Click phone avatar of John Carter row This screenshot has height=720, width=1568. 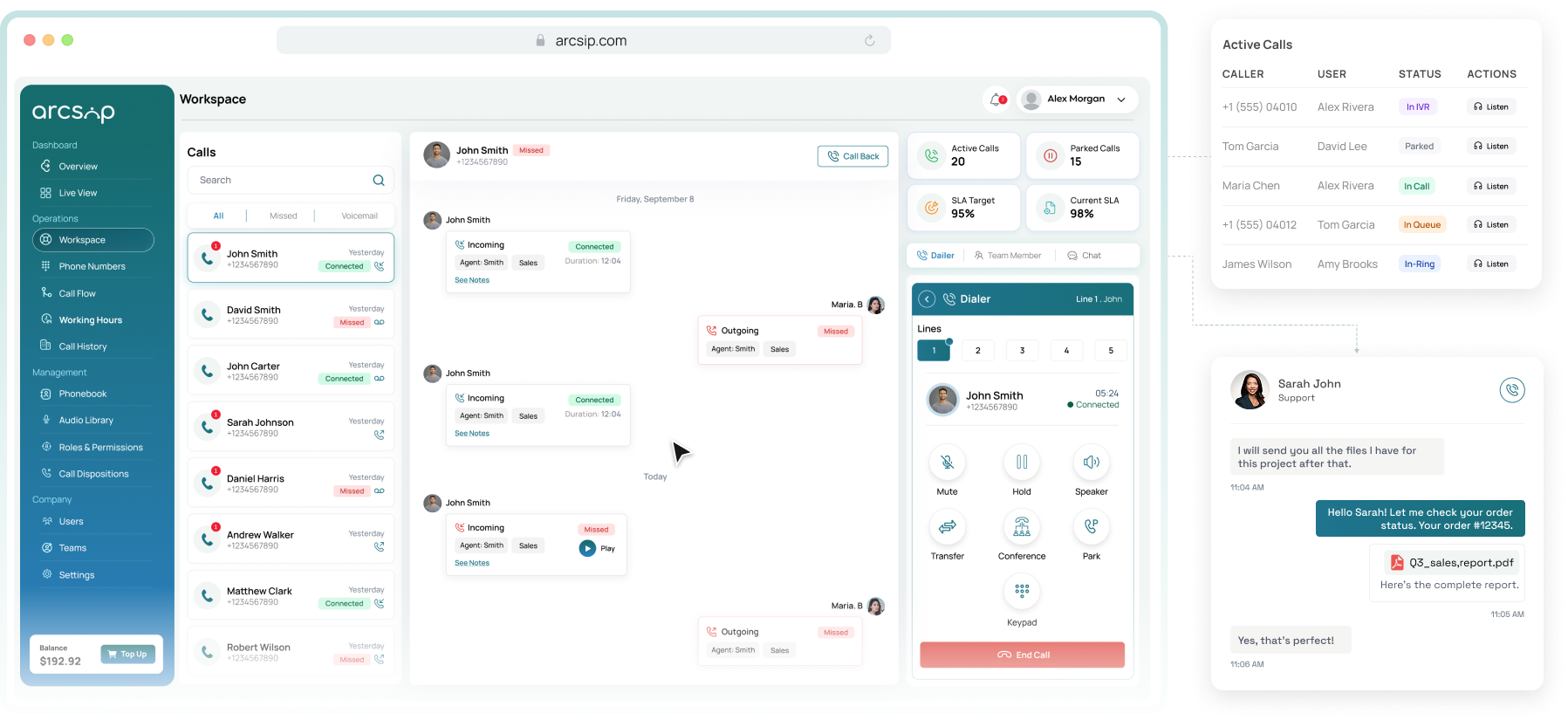(207, 370)
